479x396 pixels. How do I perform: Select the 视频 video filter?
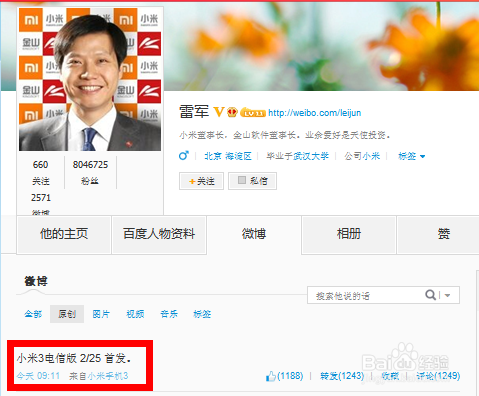tap(135, 314)
